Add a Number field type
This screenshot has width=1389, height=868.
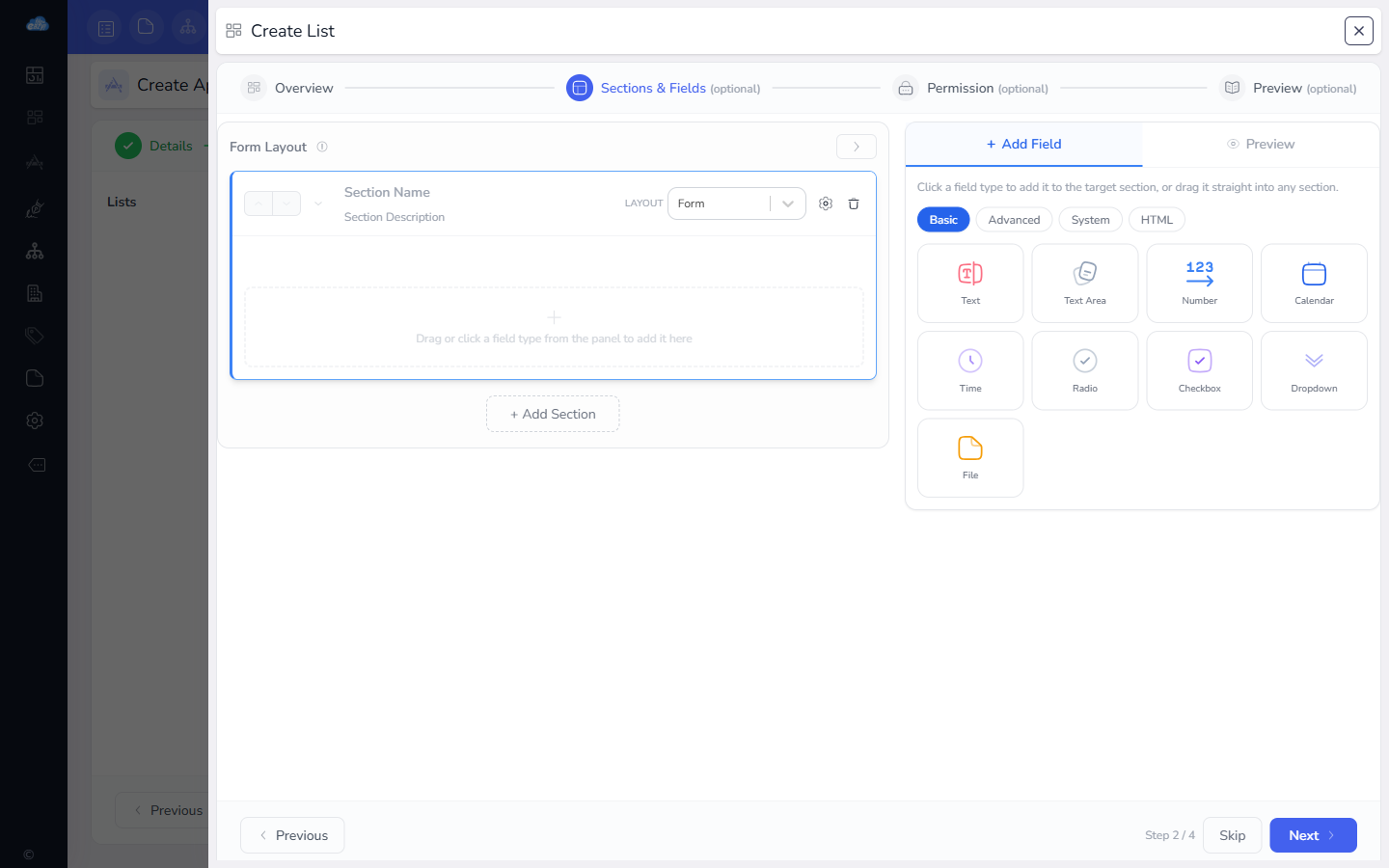click(x=1199, y=283)
